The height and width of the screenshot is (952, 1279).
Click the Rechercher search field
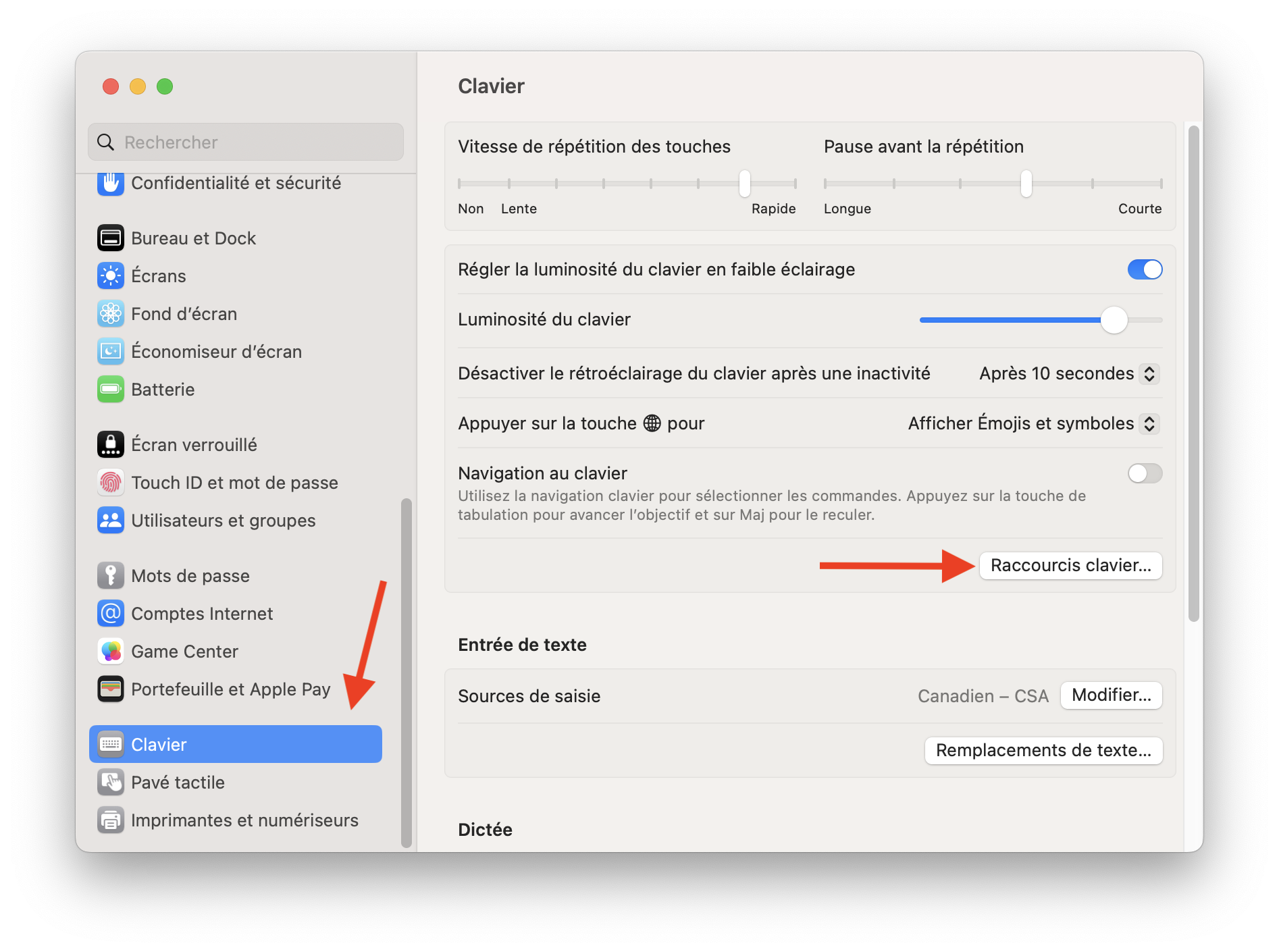click(246, 142)
